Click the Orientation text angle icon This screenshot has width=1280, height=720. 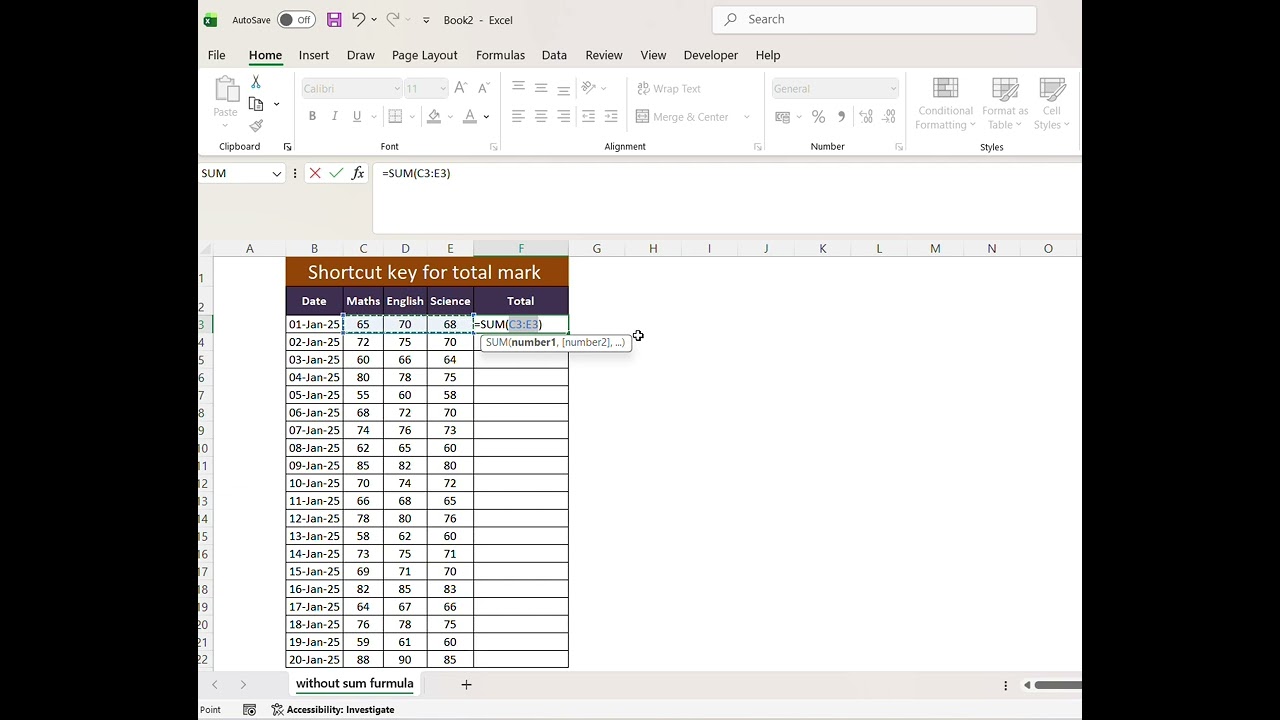tap(589, 88)
